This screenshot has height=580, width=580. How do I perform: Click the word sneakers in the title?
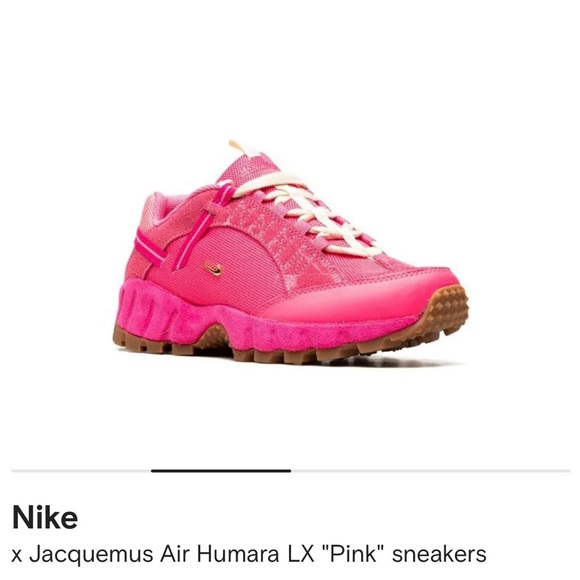439,554
